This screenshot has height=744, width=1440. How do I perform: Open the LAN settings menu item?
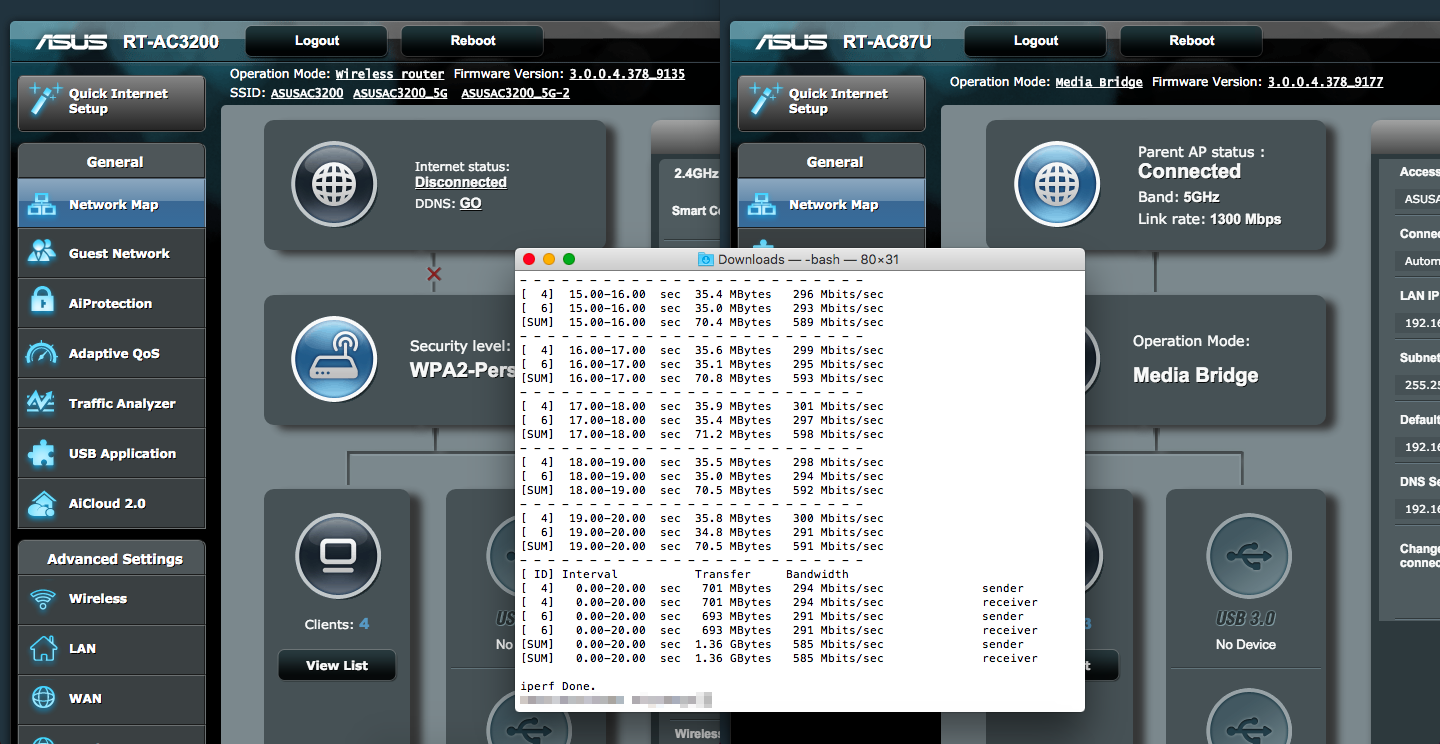[x=82, y=649]
